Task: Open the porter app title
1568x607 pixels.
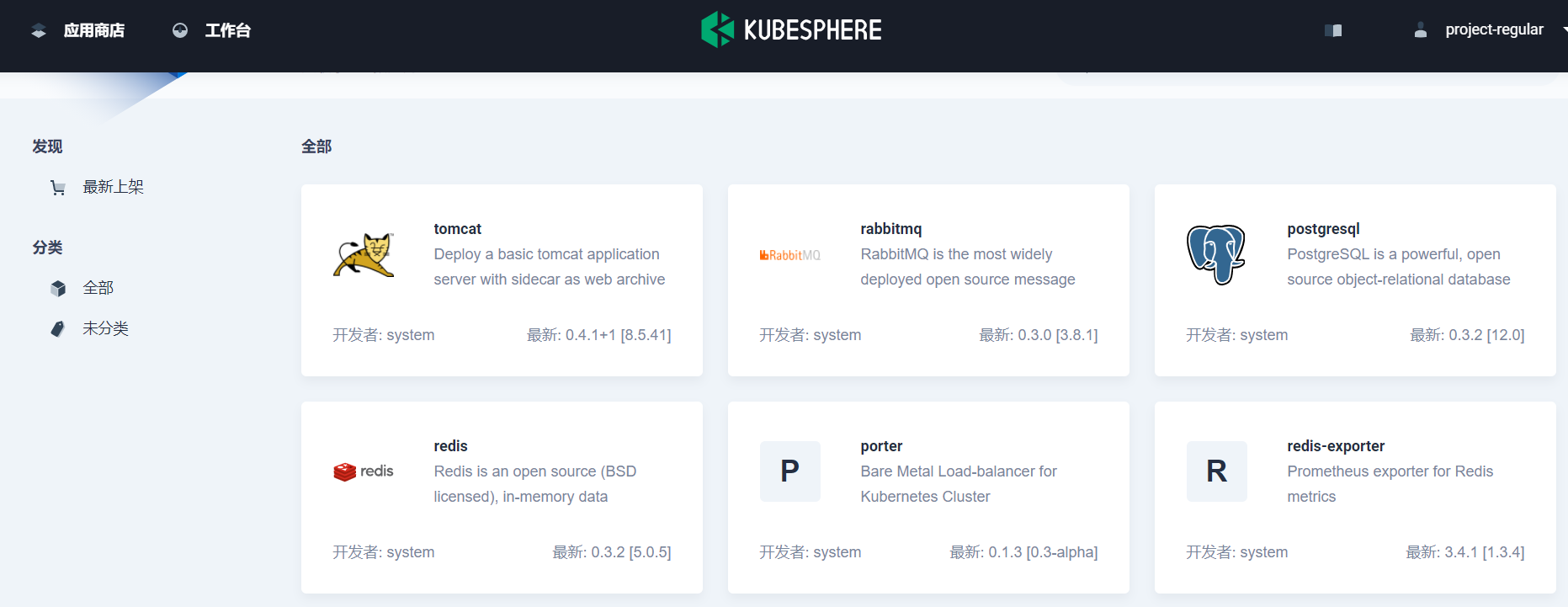Action: click(x=881, y=446)
